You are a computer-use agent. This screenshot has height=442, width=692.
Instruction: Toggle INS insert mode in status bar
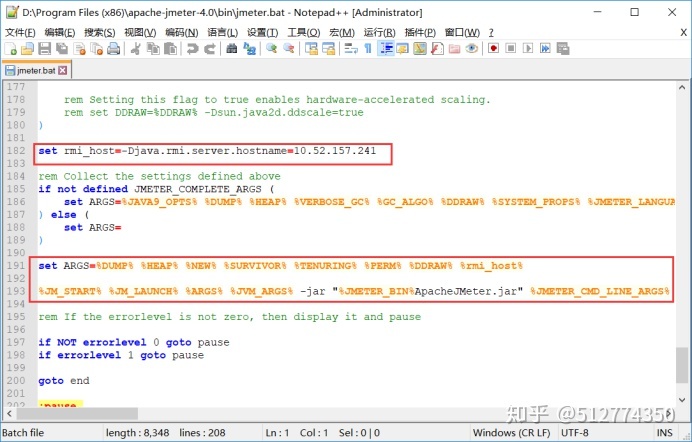664,433
